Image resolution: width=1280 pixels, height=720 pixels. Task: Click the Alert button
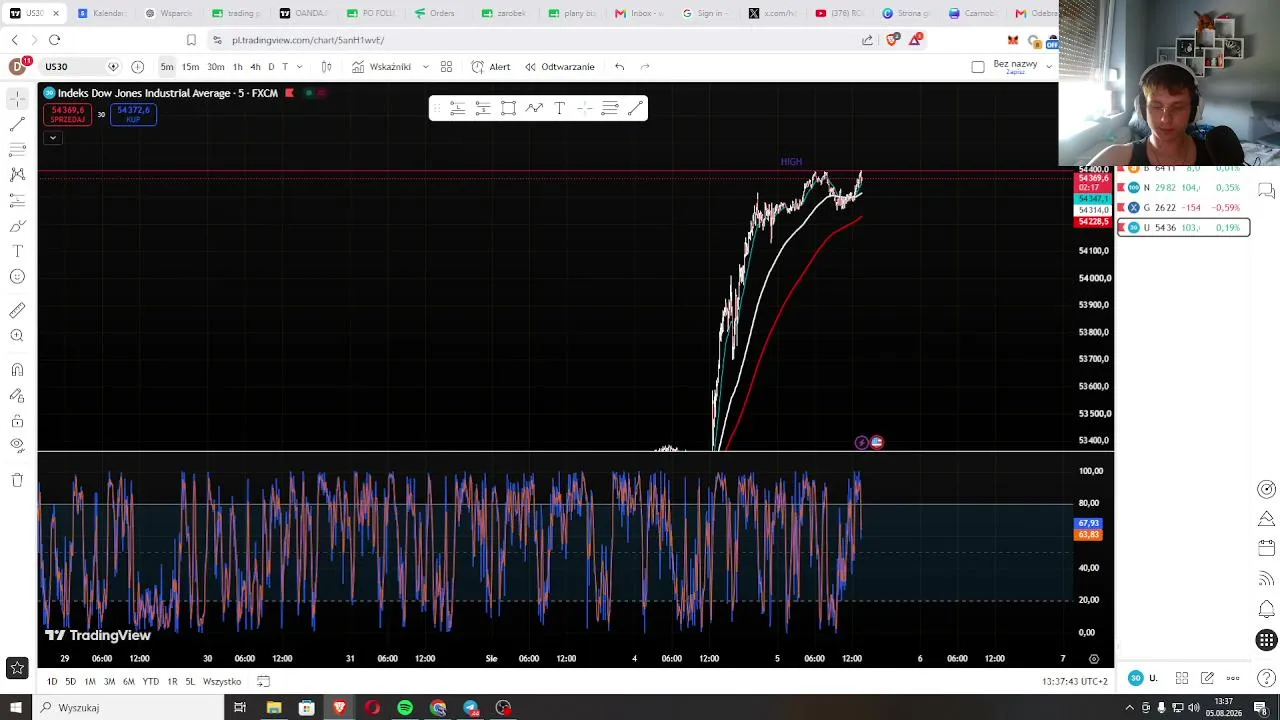(491, 67)
